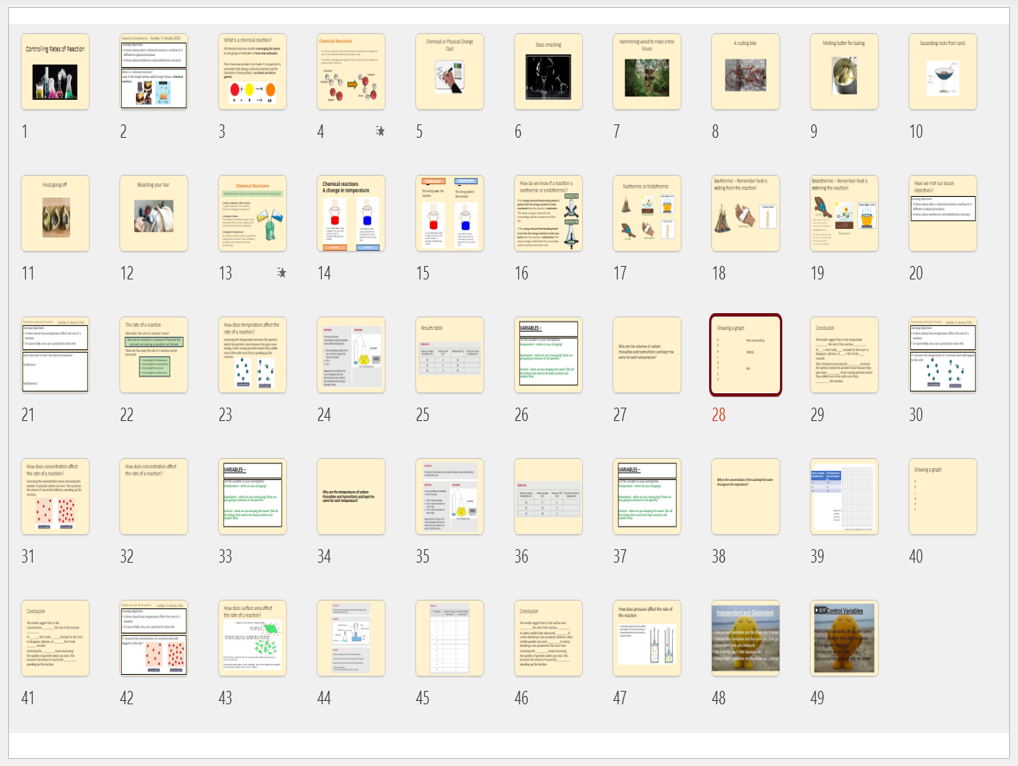This screenshot has height=766, width=1018.
Task: Select slide 47 about pressure affecting rate
Action: click(x=647, y=638)
